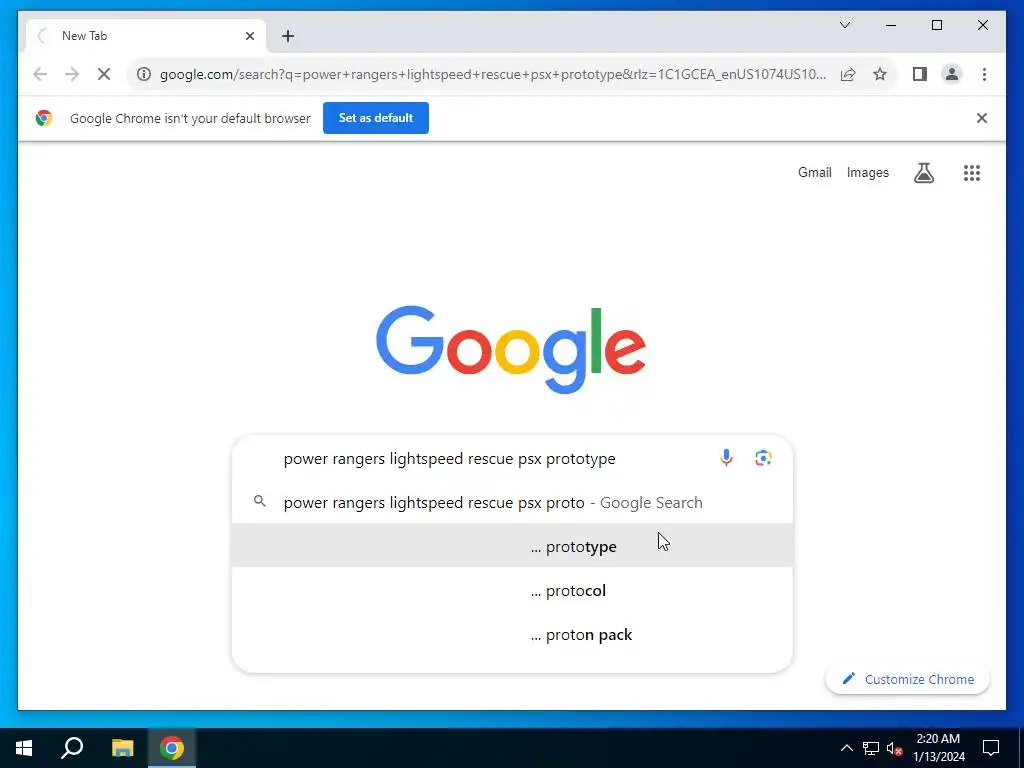Open a new tab with plus button
Image resolution: width=1024 pixels, height=768 pixels.
(288, 36)
